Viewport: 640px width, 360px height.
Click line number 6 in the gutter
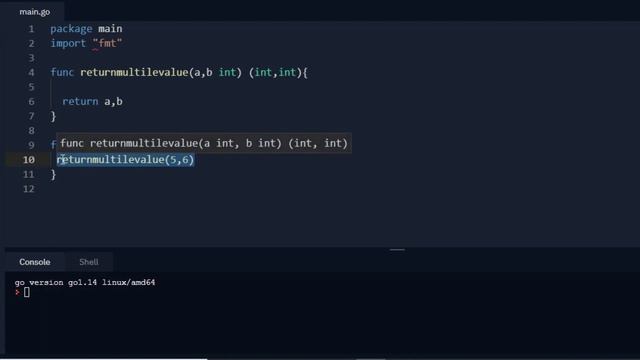pyautogui.click(x=31, y=102)
